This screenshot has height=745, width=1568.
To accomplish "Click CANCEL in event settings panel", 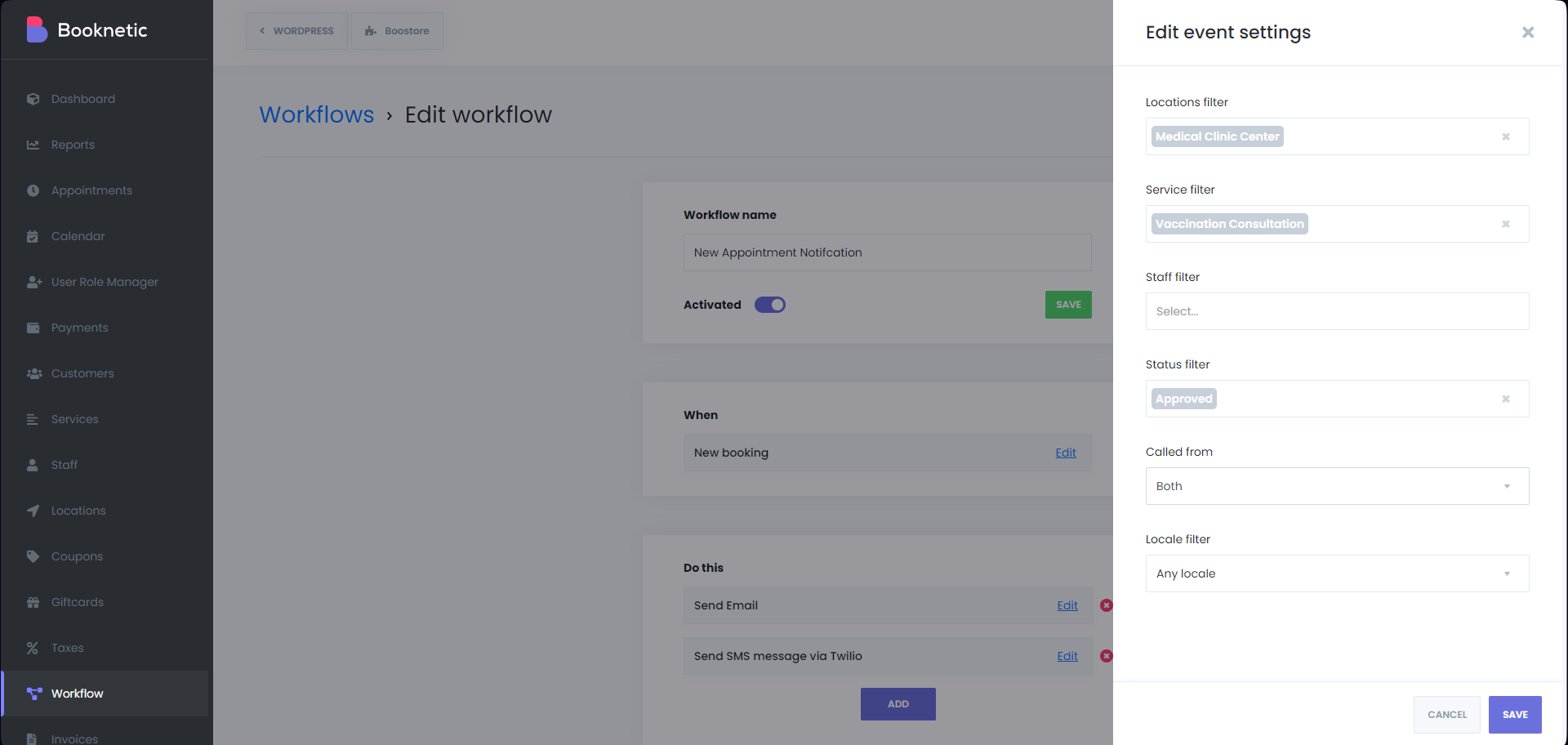I will [1447, 715].
